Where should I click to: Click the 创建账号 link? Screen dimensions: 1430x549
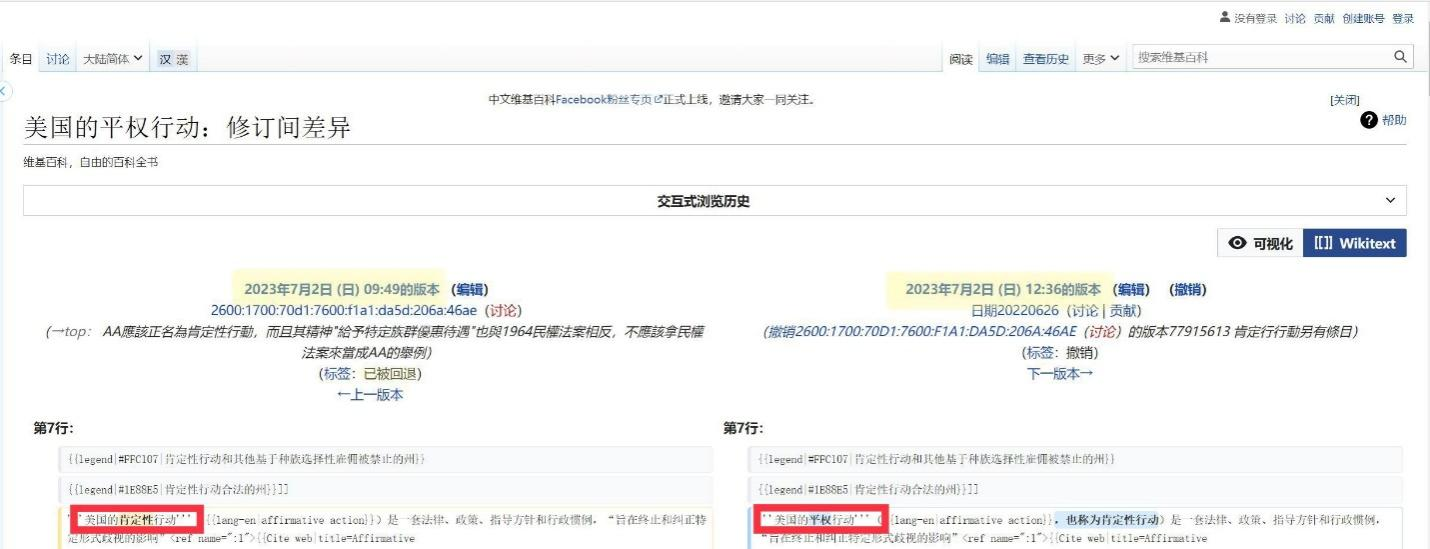tap(1364, 18)
